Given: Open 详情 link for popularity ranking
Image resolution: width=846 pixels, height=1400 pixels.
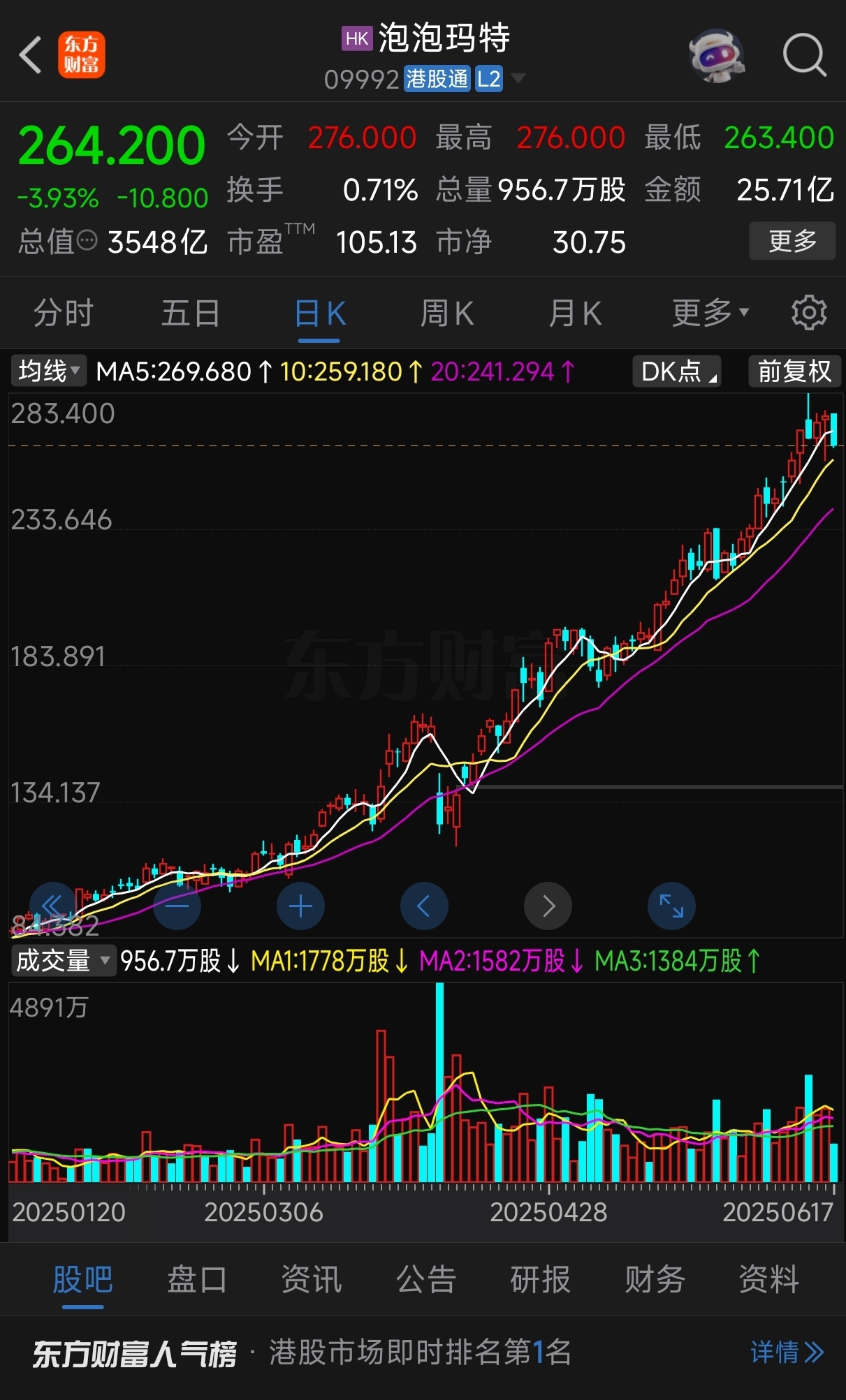Looking at the screenshot, I should (x=787, y=1353).
